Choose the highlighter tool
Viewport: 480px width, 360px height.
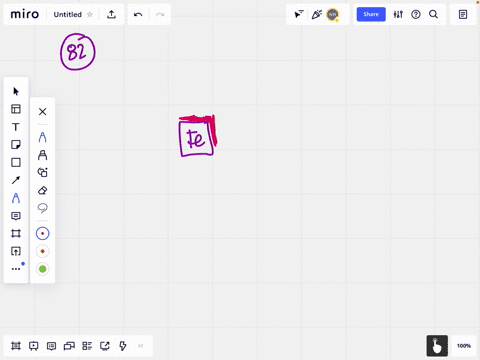(x=42, y=155)
